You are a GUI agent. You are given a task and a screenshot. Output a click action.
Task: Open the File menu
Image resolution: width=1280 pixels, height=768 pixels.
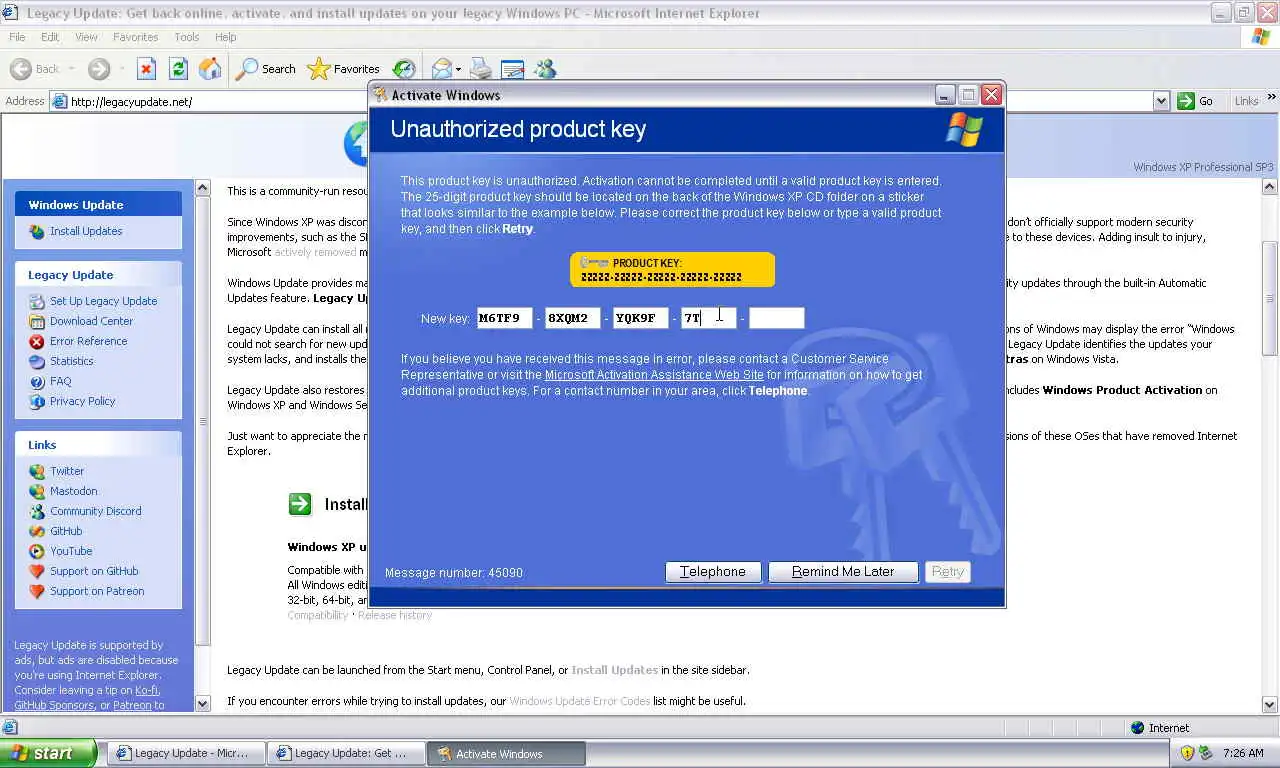[17, 37]
